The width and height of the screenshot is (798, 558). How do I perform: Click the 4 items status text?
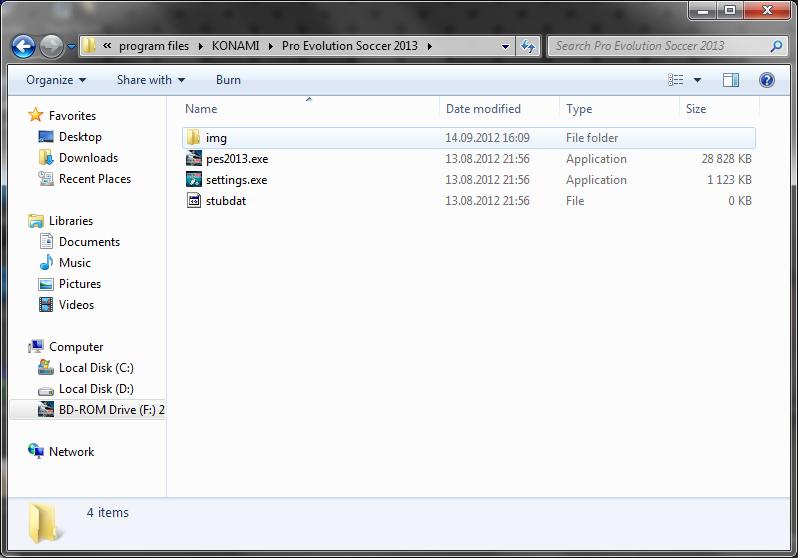107,513
